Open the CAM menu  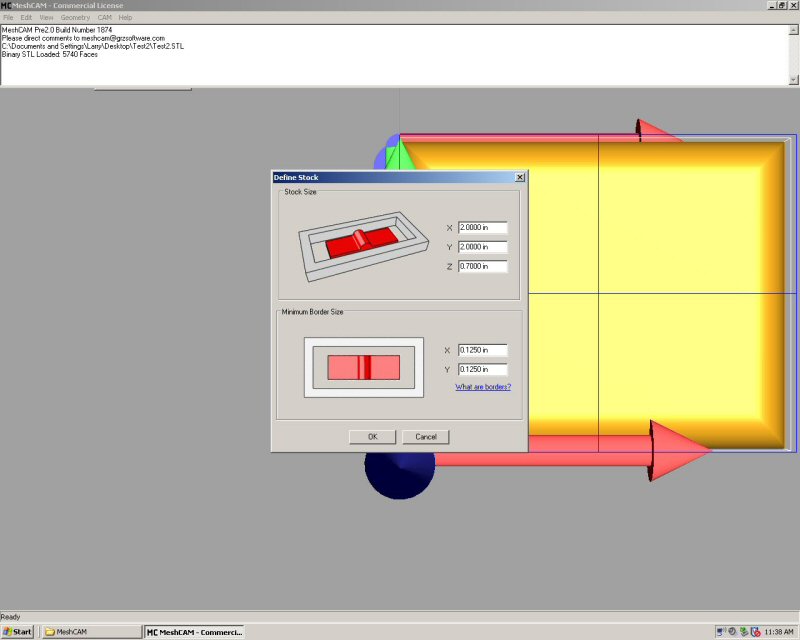point(104,17)
